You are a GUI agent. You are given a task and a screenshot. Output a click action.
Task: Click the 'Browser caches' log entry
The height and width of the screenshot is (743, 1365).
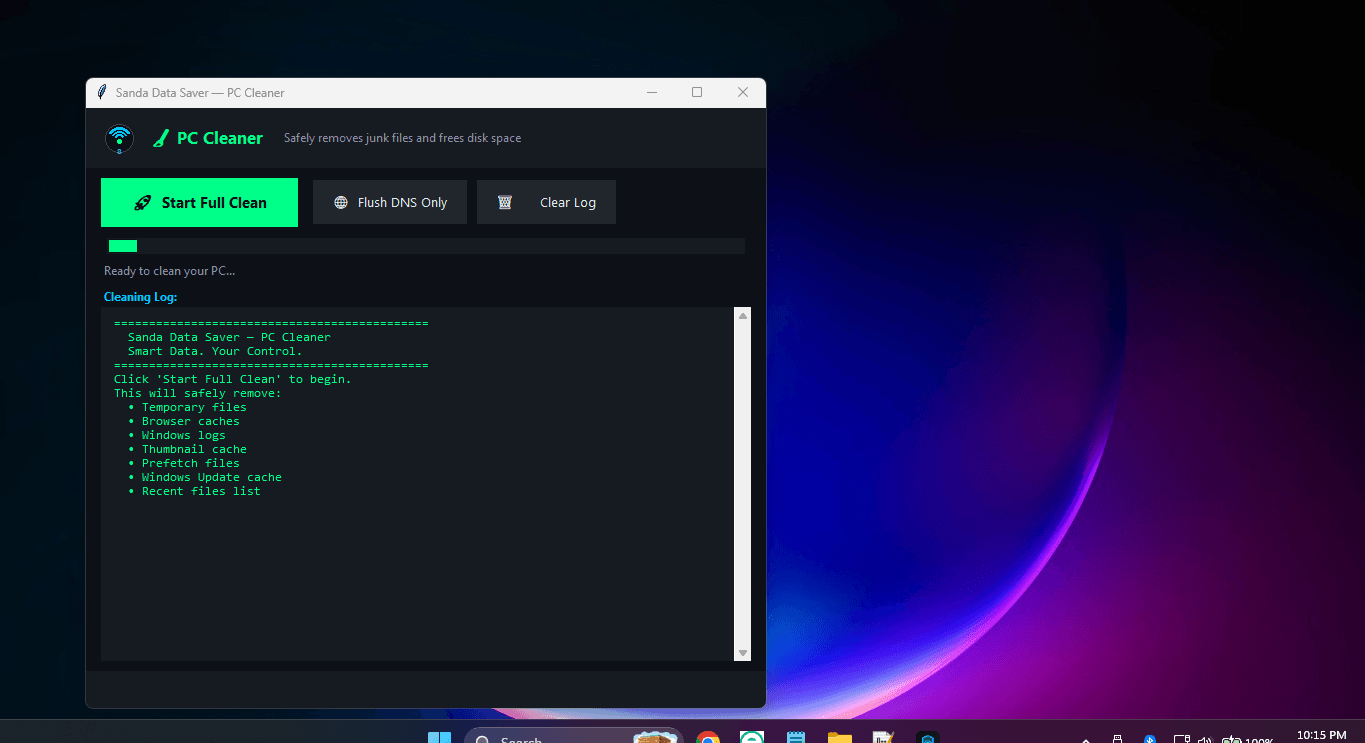(191, 421)
